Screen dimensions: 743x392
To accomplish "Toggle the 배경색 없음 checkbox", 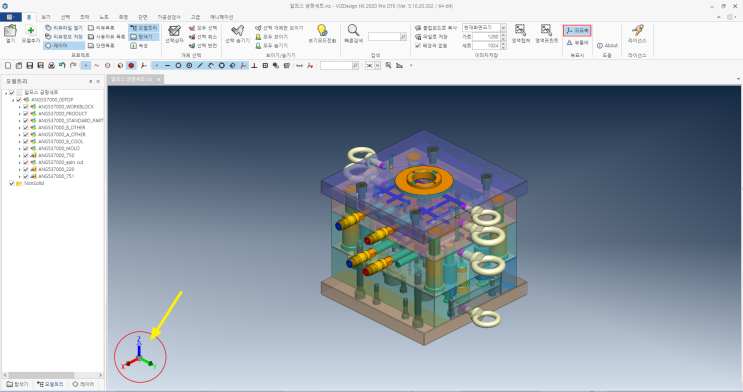I will 418,46.
